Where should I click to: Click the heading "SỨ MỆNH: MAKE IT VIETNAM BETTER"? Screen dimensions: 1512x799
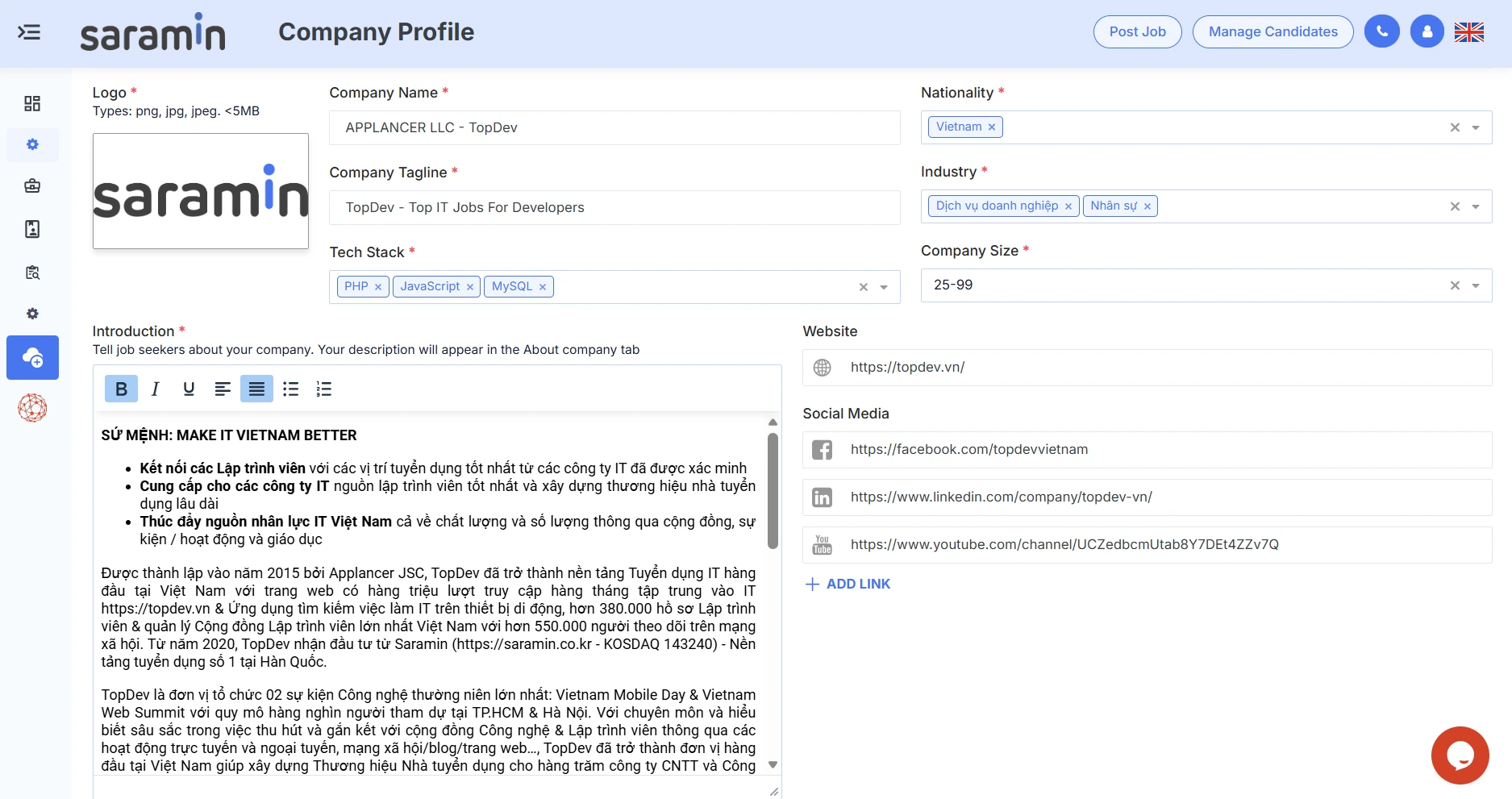(229, 435)
